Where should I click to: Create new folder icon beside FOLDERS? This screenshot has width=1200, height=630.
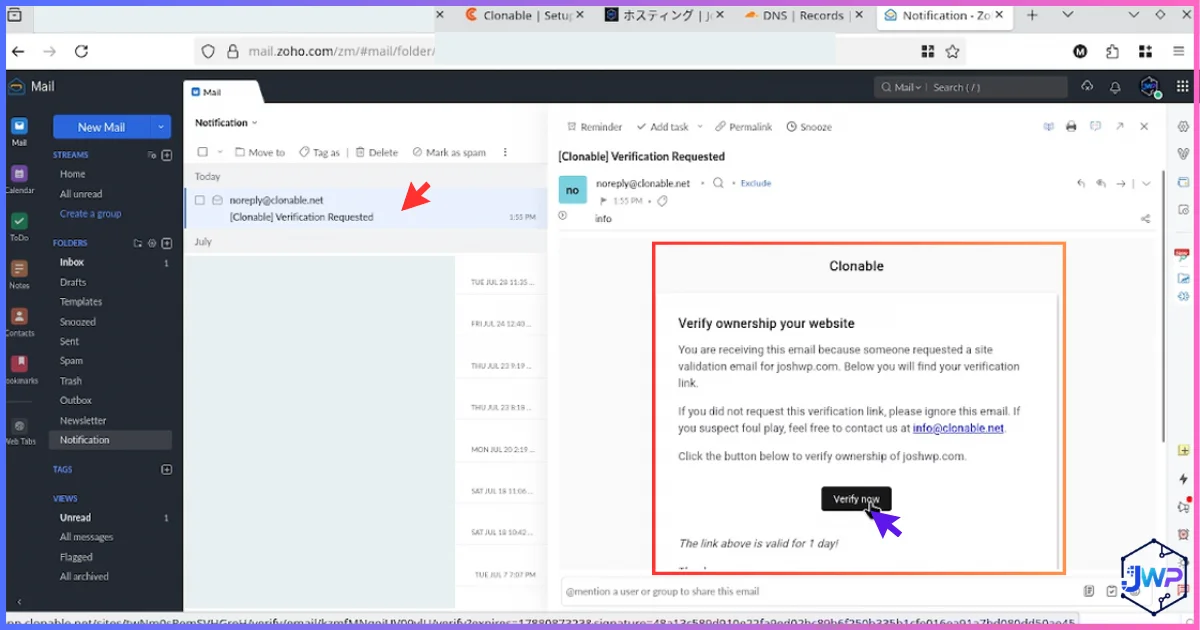[138, 243]
